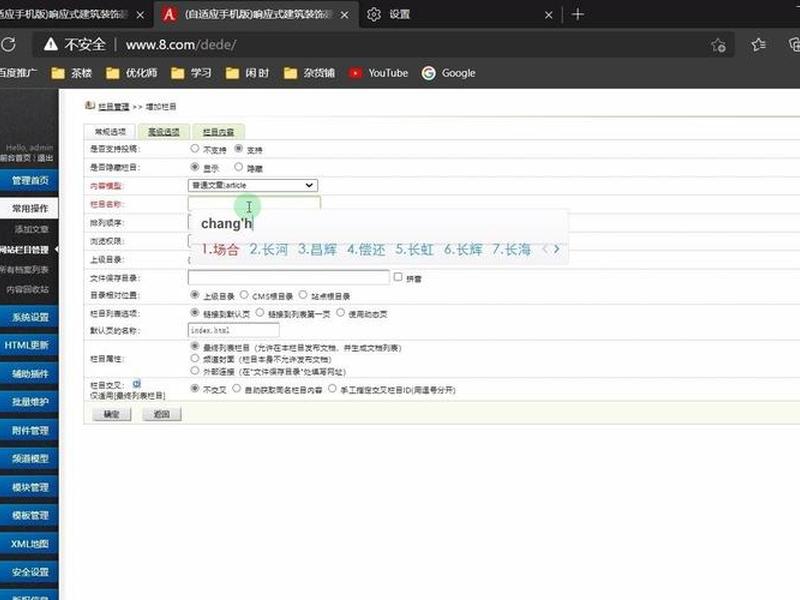Screen dimensions: 800x600
Task: Expand HTML更新 sidebar section
Action: (29, 345)
